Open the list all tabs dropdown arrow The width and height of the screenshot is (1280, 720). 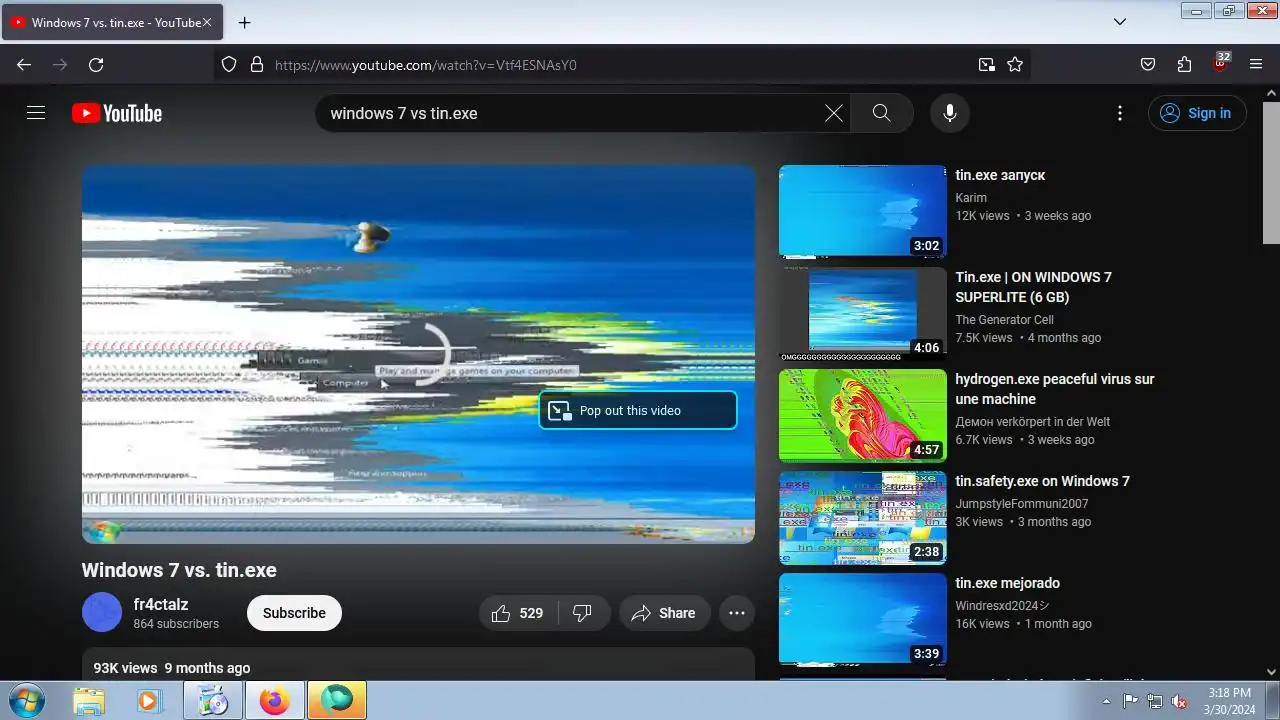(1120, 22)
